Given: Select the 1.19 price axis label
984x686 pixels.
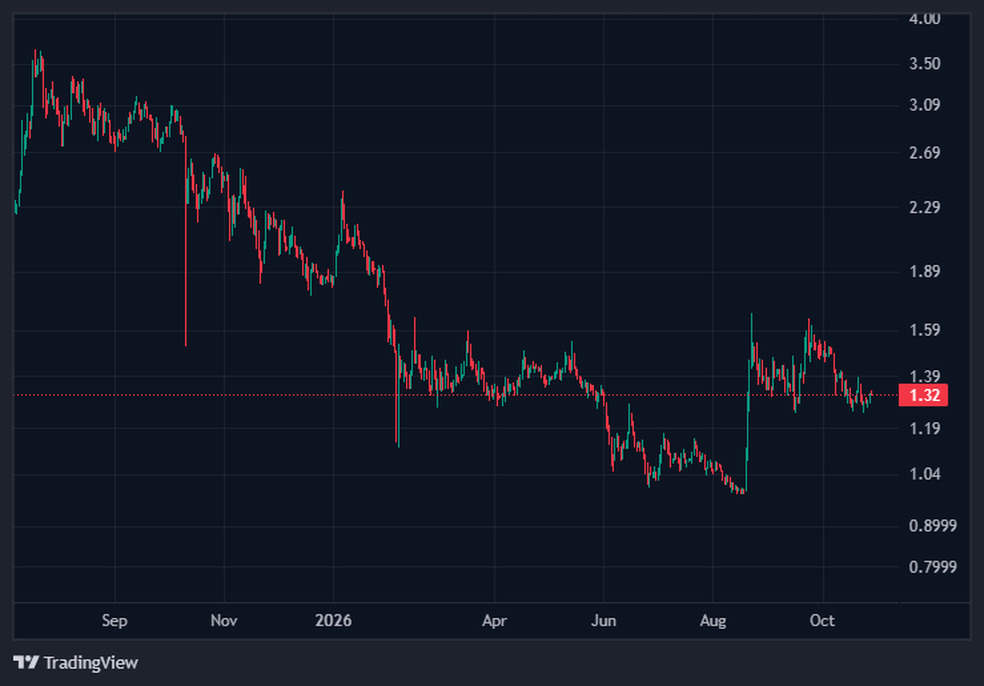Looking at the screenshot, I should tap(924, 428).
